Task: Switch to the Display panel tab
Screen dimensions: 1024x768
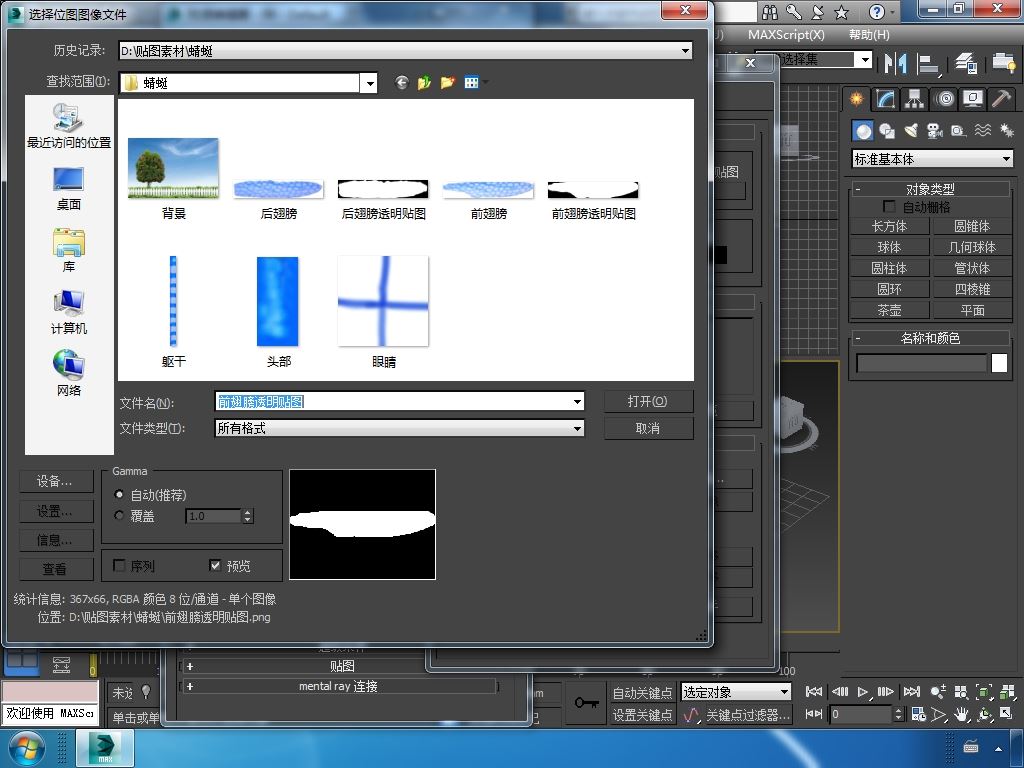Action: tap(973, 99)
